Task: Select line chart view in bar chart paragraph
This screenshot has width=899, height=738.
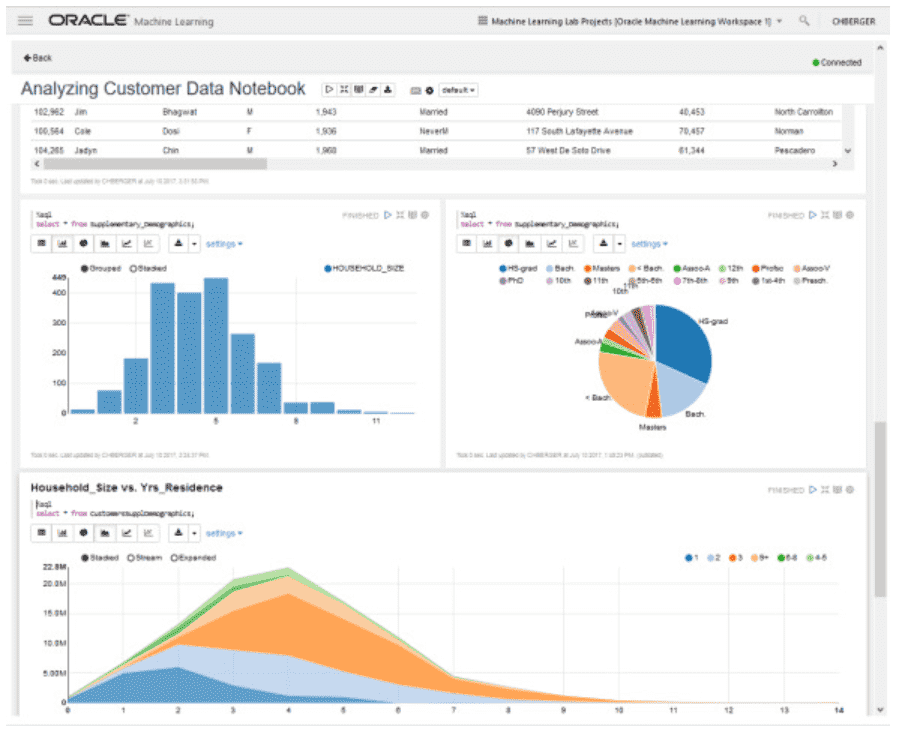Action: pos(127,244)
